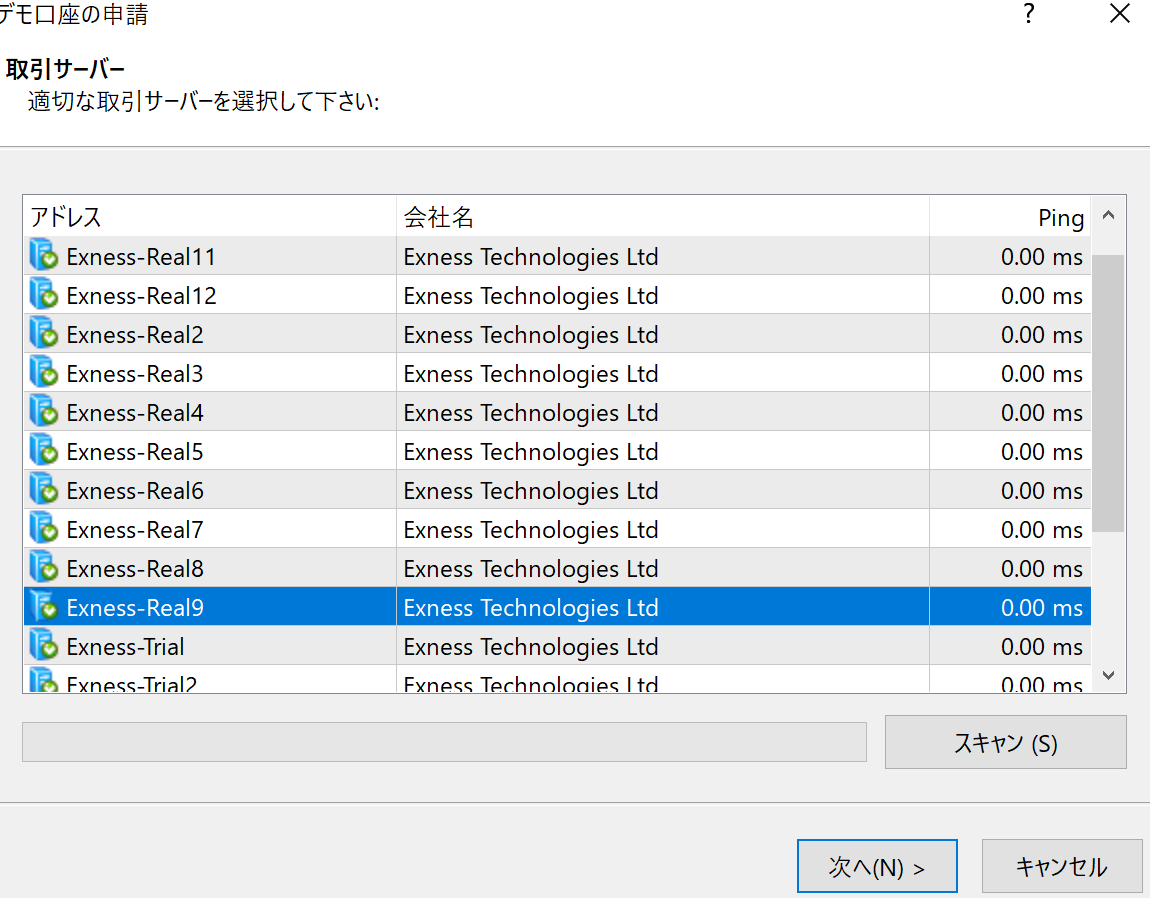
Task: Select the partially visible Exness-Trial2 server row
Action: (x=557, y=679)
